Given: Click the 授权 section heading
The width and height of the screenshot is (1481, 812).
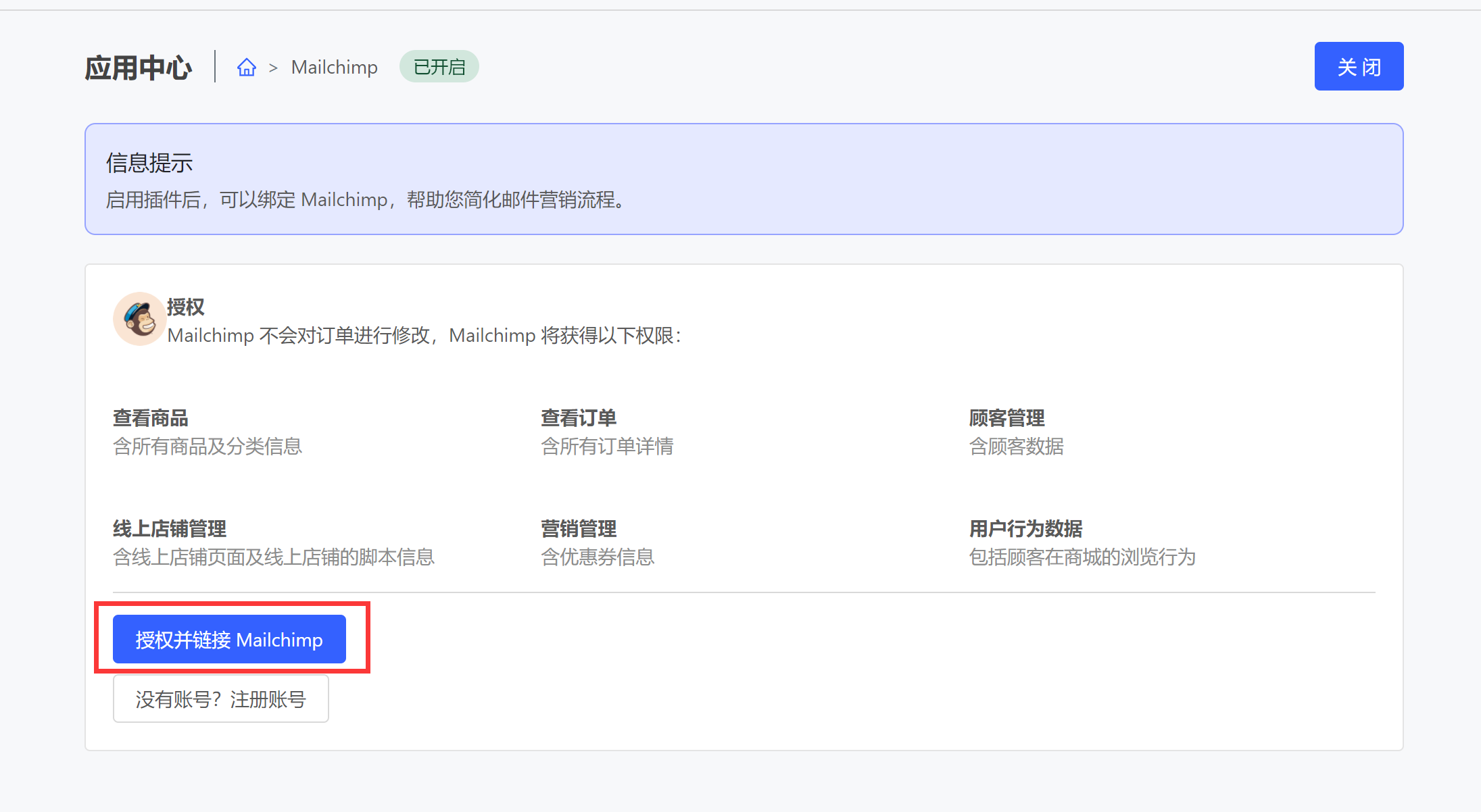Looking at the screenshot, I should (x=185, y=307).
